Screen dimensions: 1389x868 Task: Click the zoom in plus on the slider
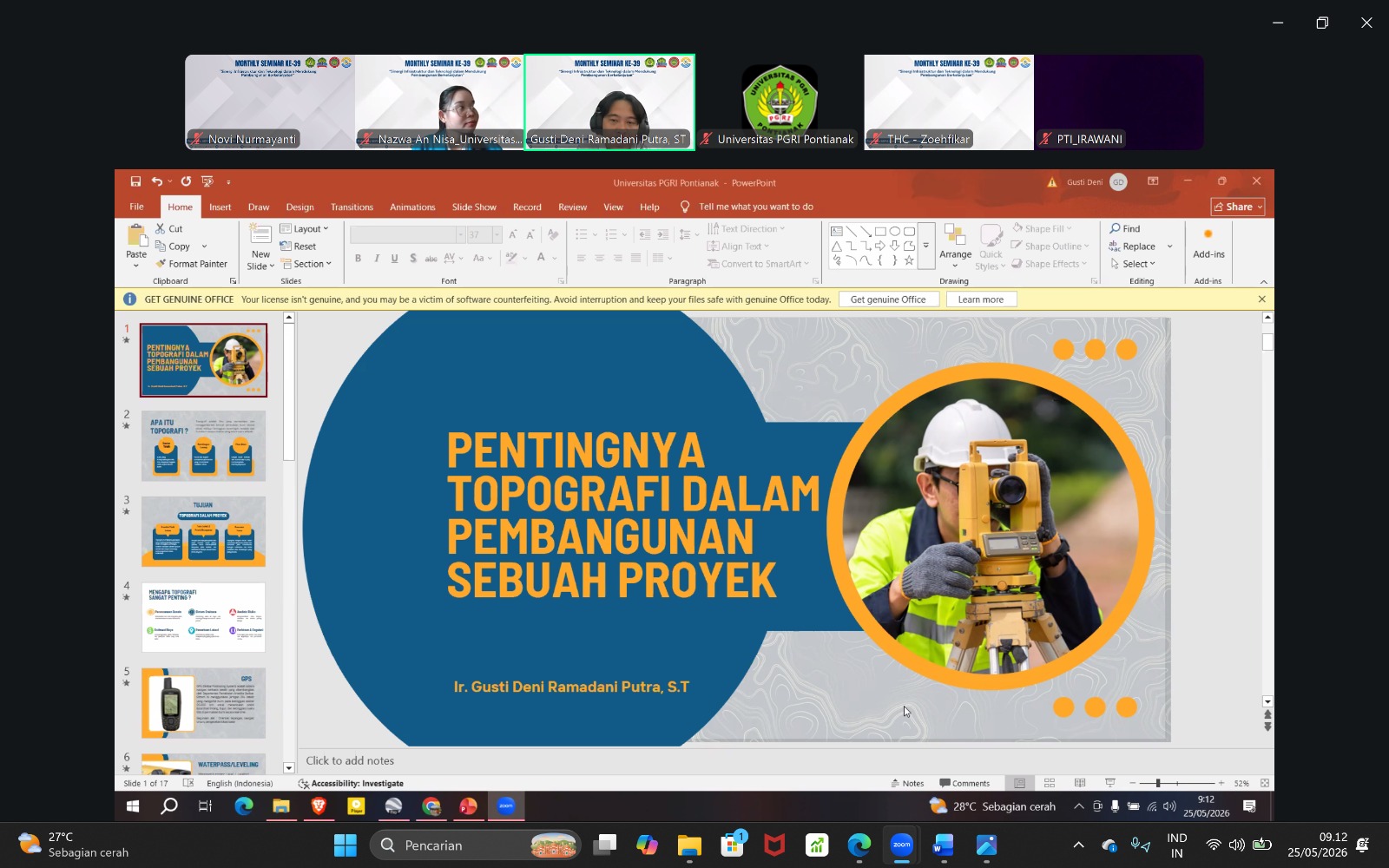coord(1221,783)
